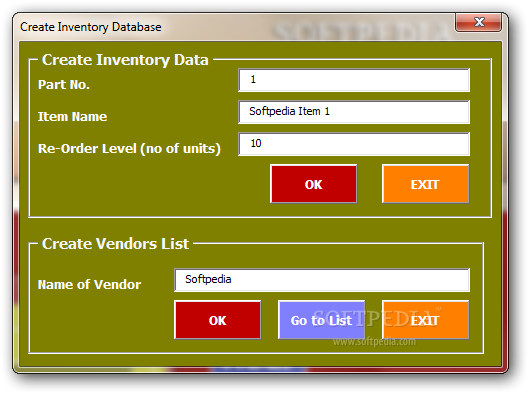The width and height of the screenshot is (529, 394).
Task: Click the Part No. input field
Action: pos(354,80)
